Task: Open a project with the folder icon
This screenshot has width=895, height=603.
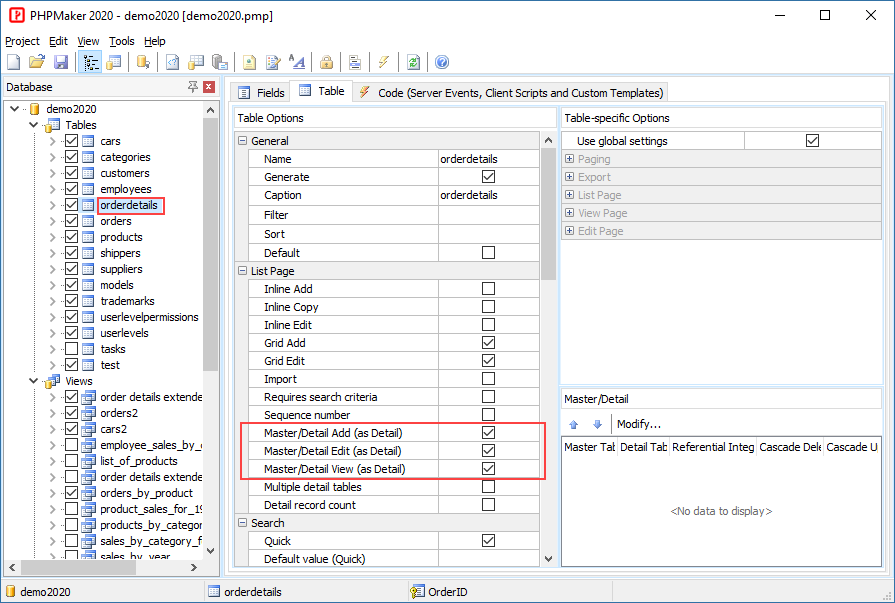Action: [x=38, y=62]
